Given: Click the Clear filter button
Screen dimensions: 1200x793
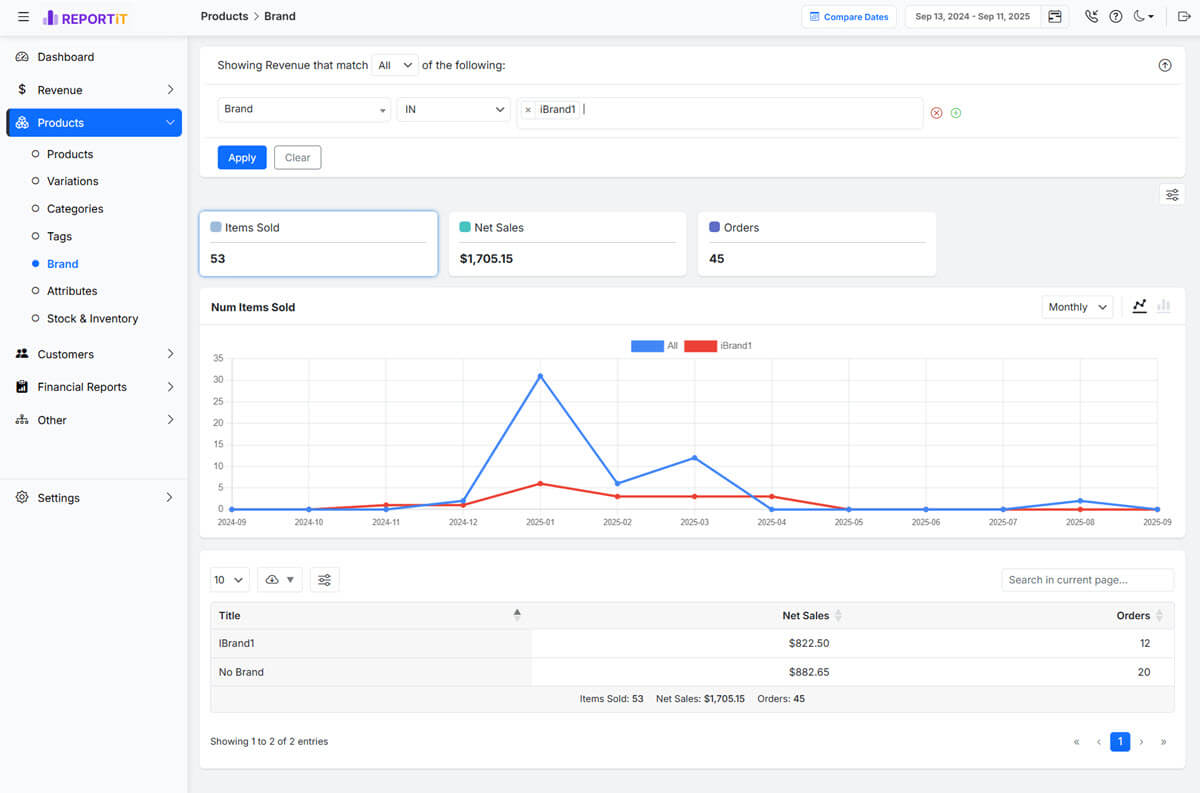Looking at the screenshot, I should (298, 158).
